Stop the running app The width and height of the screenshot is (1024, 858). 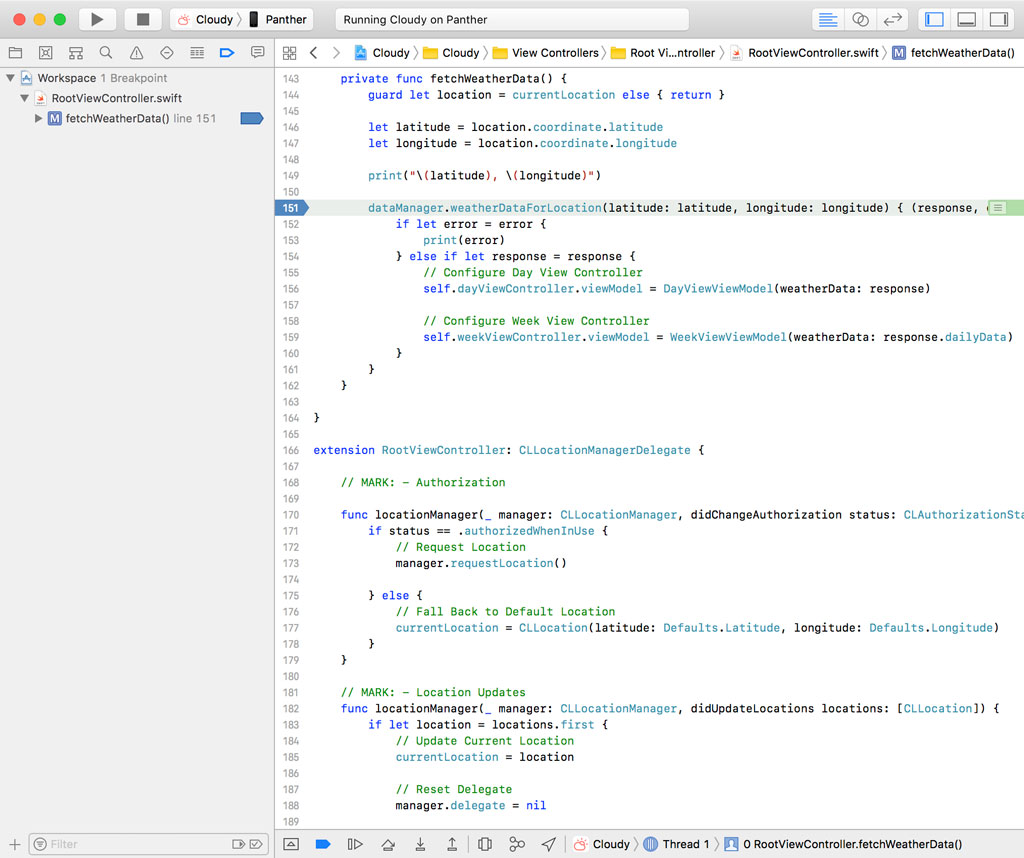(x=141, y=18)
